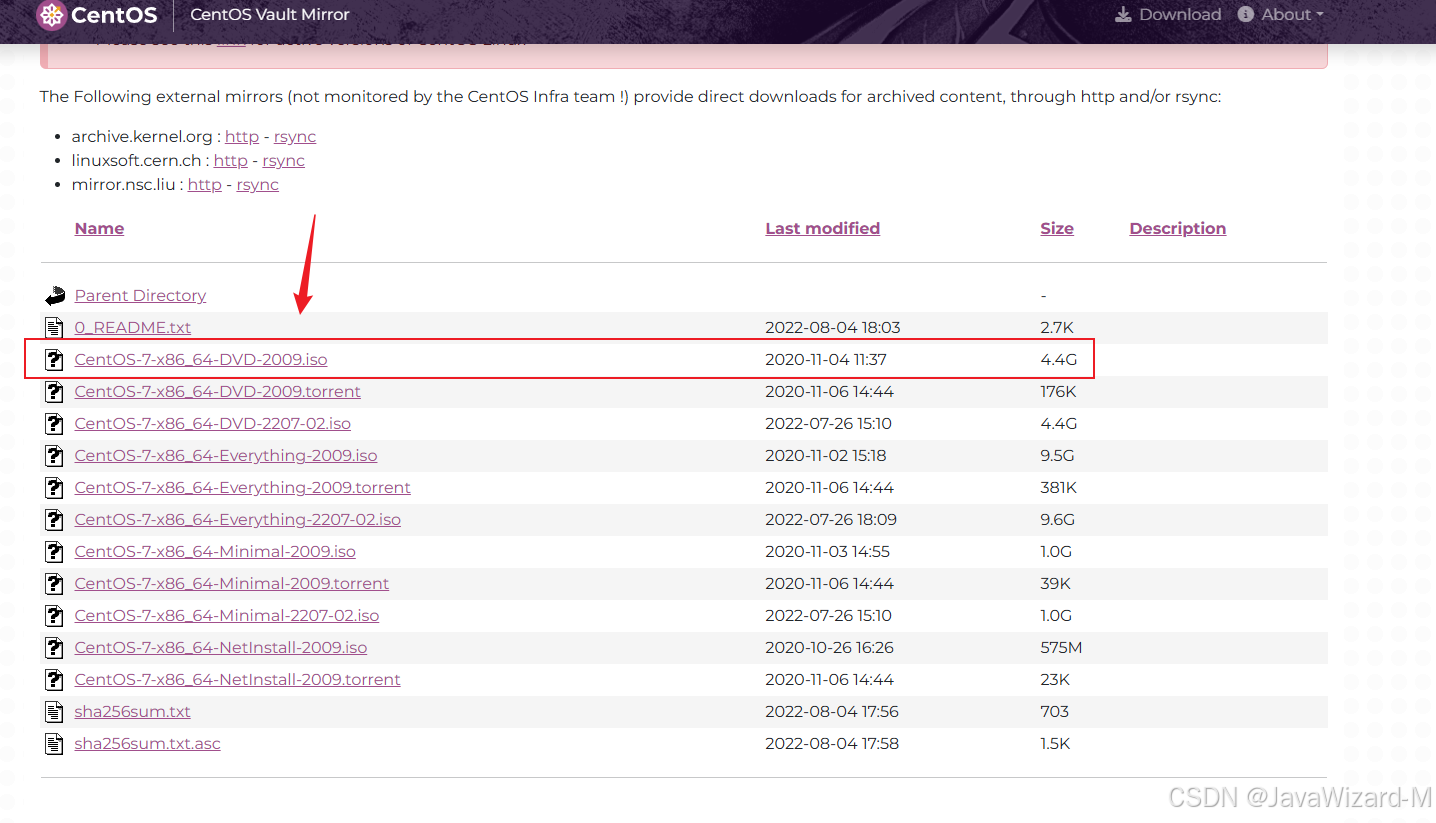1436x823 pixels.
Task: Click the 575M size value
Action: [x=1061, y=648]
